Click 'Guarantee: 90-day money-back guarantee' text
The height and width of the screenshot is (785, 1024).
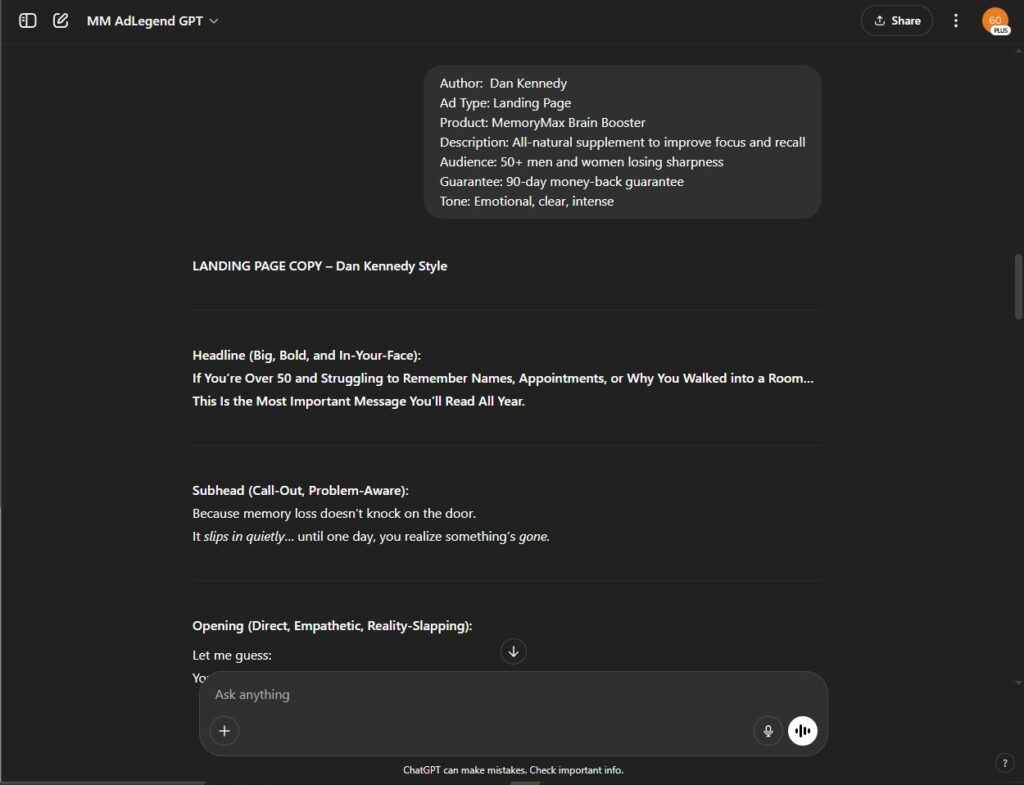tap(562, 182)
